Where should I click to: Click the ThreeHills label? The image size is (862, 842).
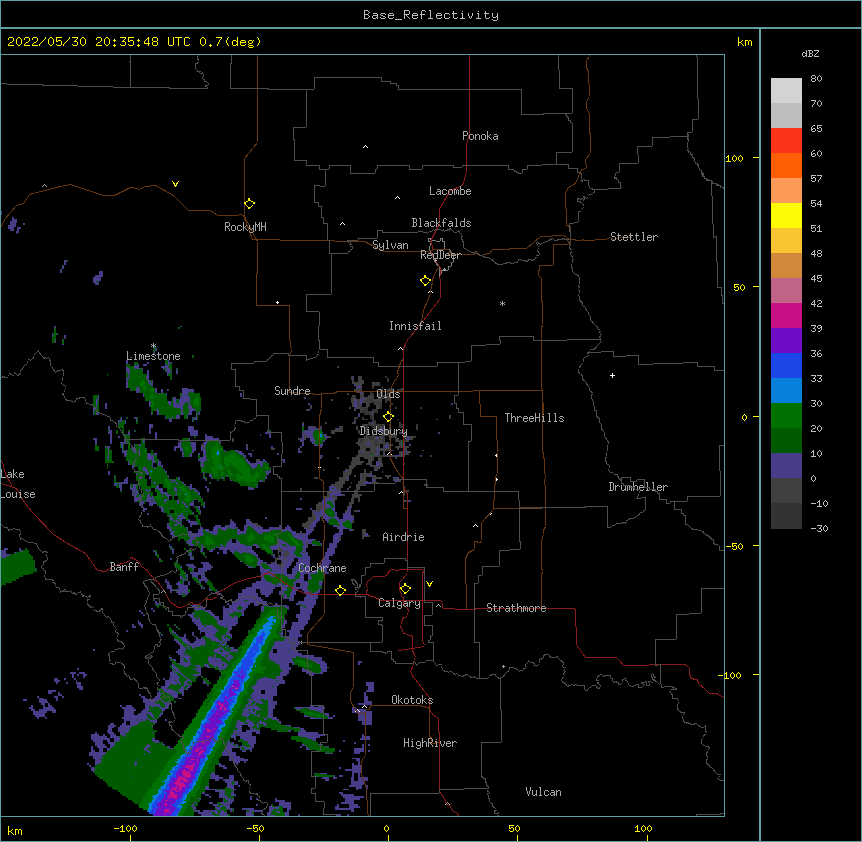tap(534, 418)
